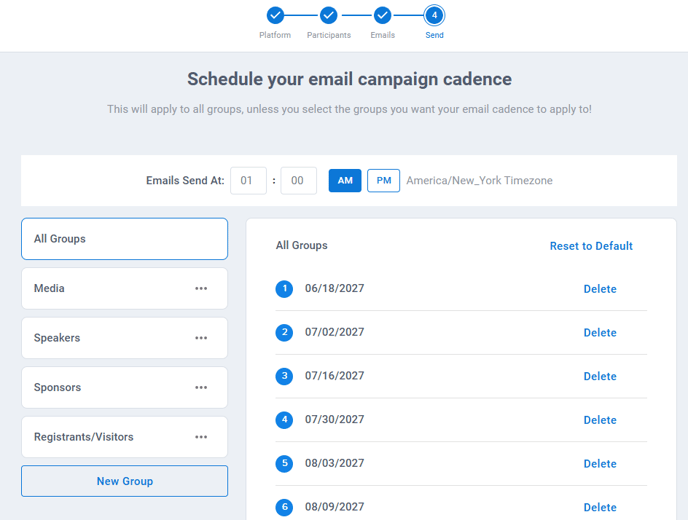The width and height of the screenshot is (688, 520).
Task: Open the Sponsors group three-dot menu
Action: click(201, 387)
